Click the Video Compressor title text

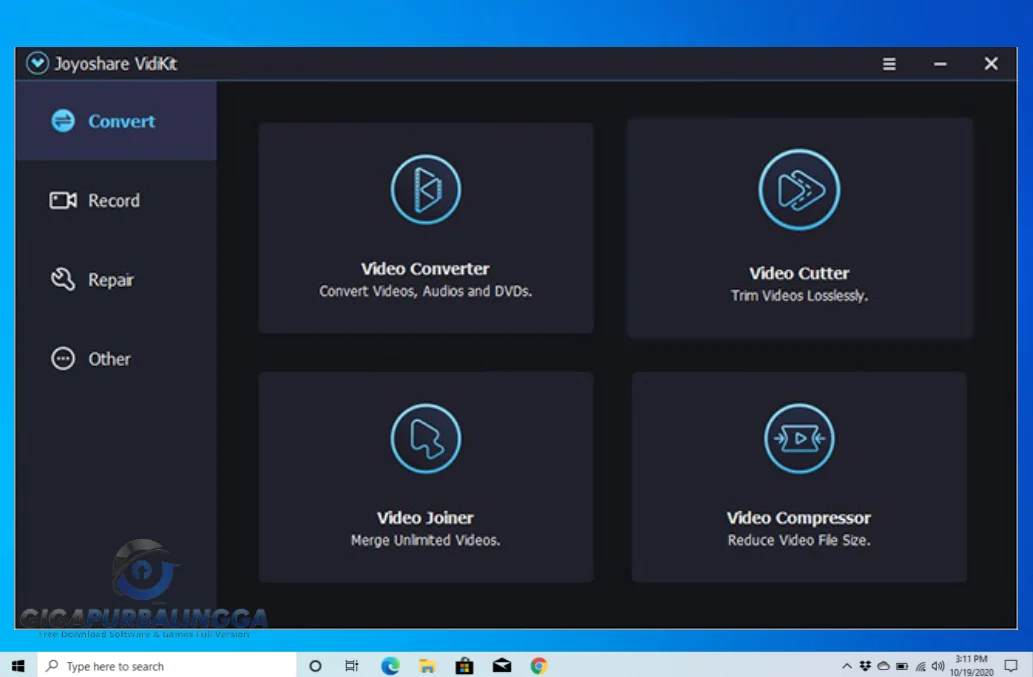coord(799,518)
